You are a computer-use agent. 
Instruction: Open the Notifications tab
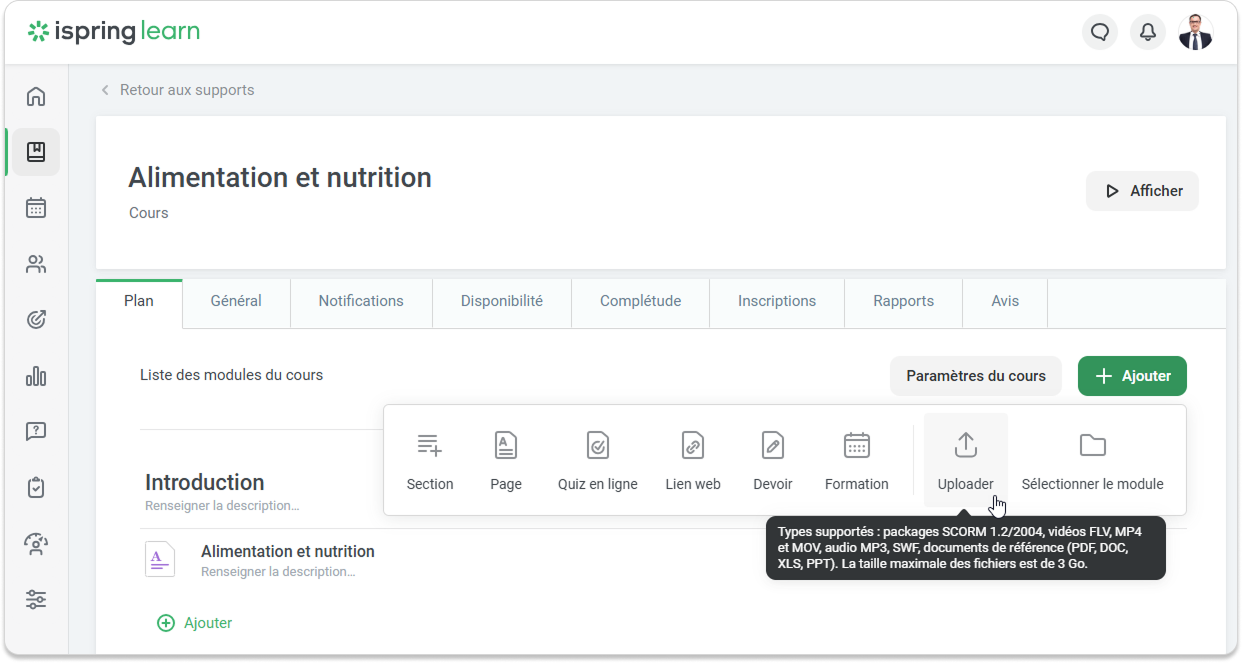(x=361, y=301)
